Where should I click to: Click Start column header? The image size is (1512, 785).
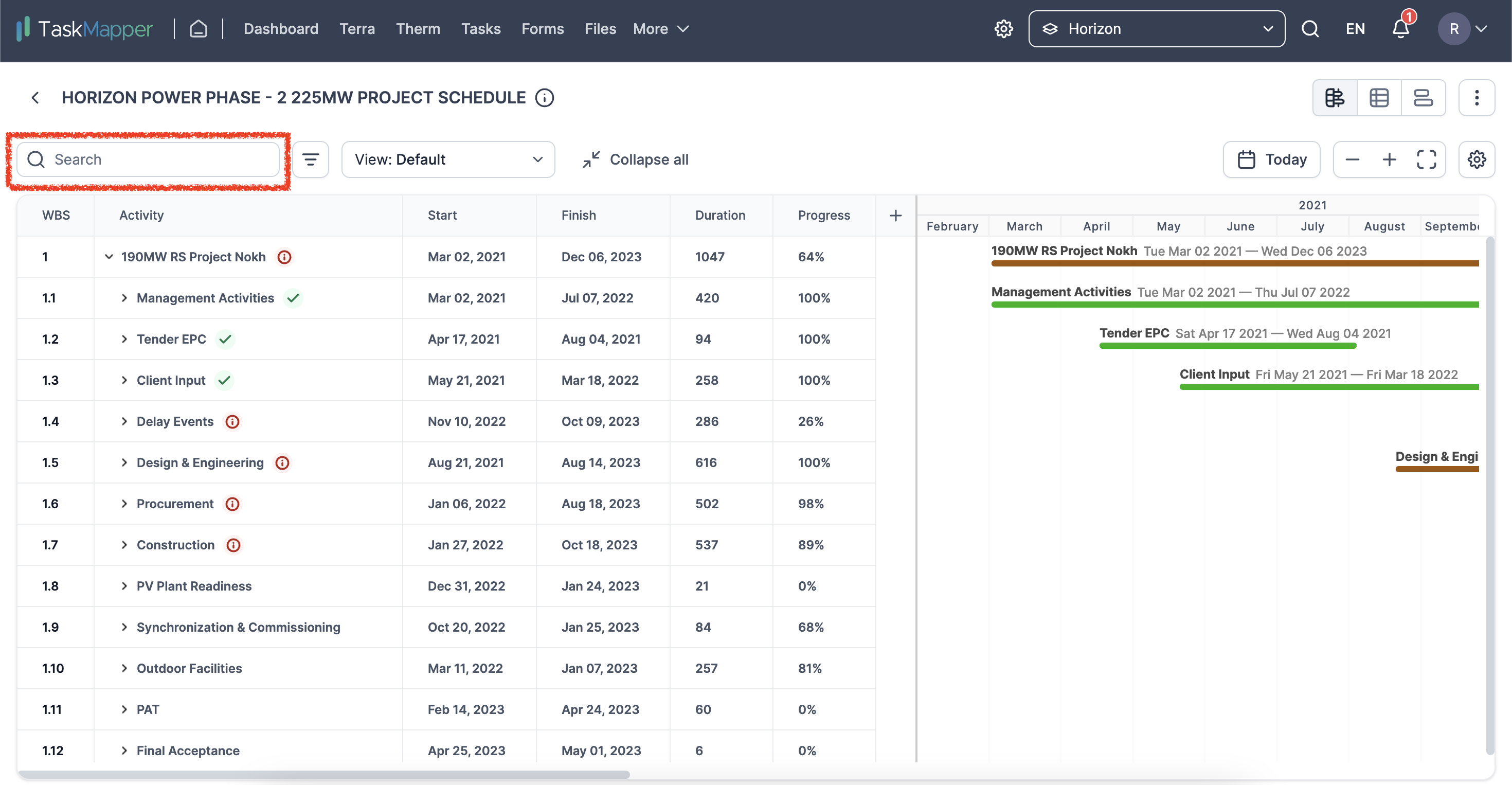coord(442,216)
